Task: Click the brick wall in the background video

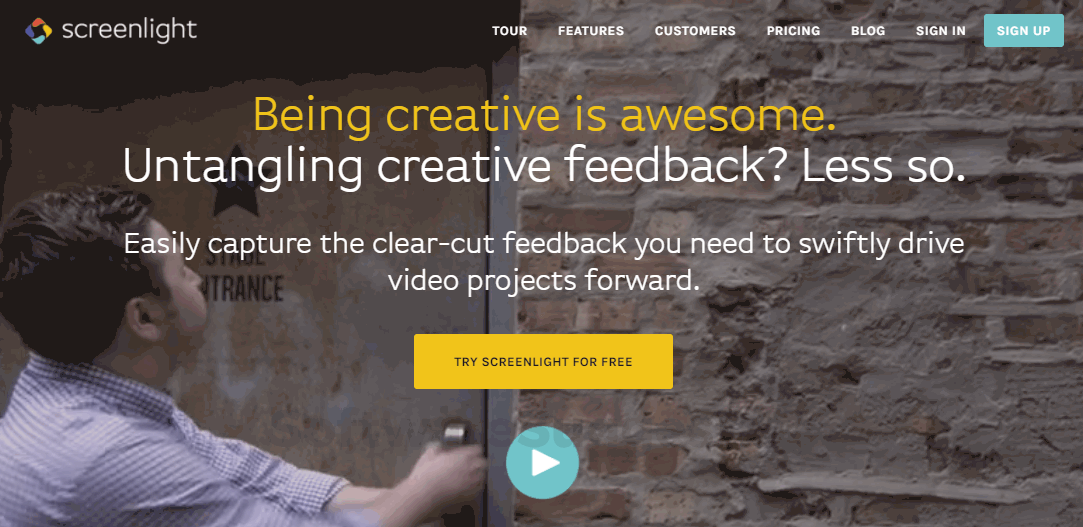Action: point(829,311)
